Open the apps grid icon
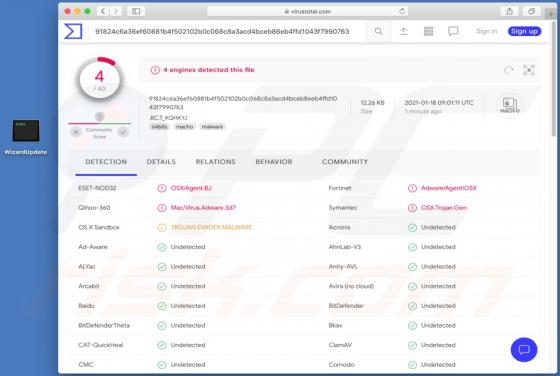Viewport: 560px width, 376px height. tap(428, 31)
